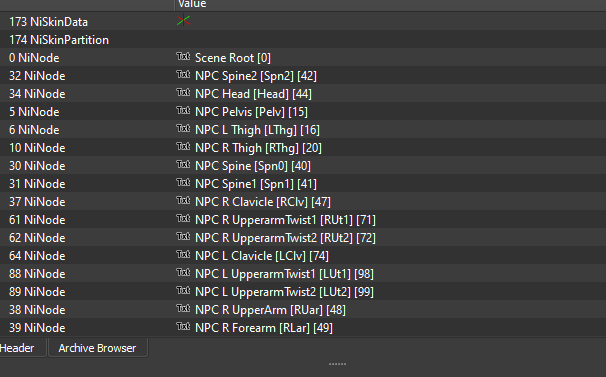Viewport: 606px width, 377px height.
Task: Click value 'NPC L UpperarmTwist2 [LUt2] [99]'
Action: point(284,292)
